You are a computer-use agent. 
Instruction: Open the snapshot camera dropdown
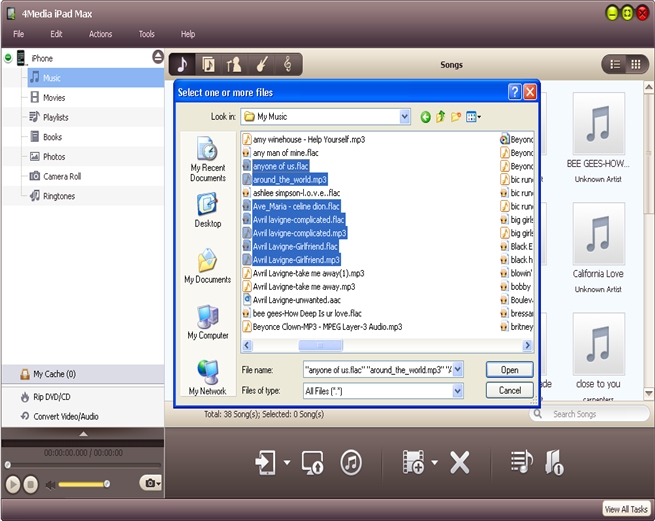tap(151, 483)
